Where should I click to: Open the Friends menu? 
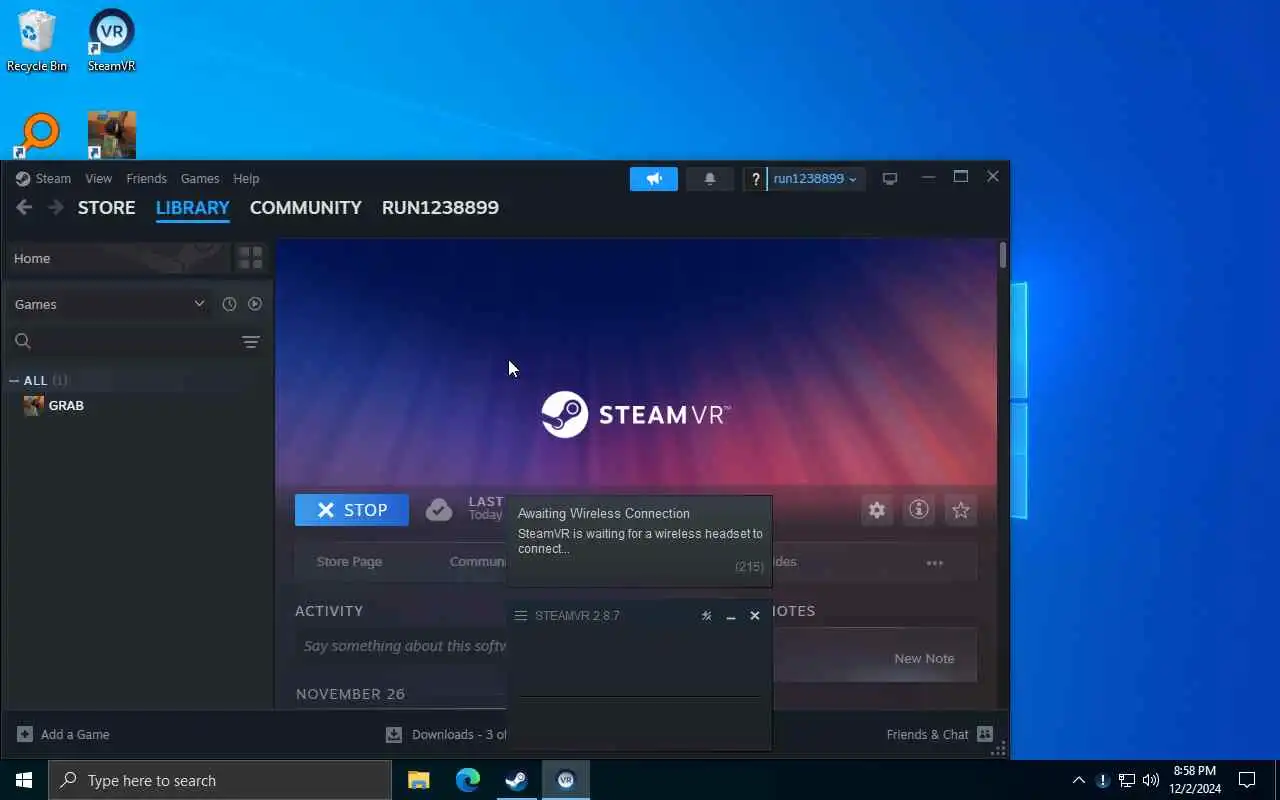tap(146, 178)
